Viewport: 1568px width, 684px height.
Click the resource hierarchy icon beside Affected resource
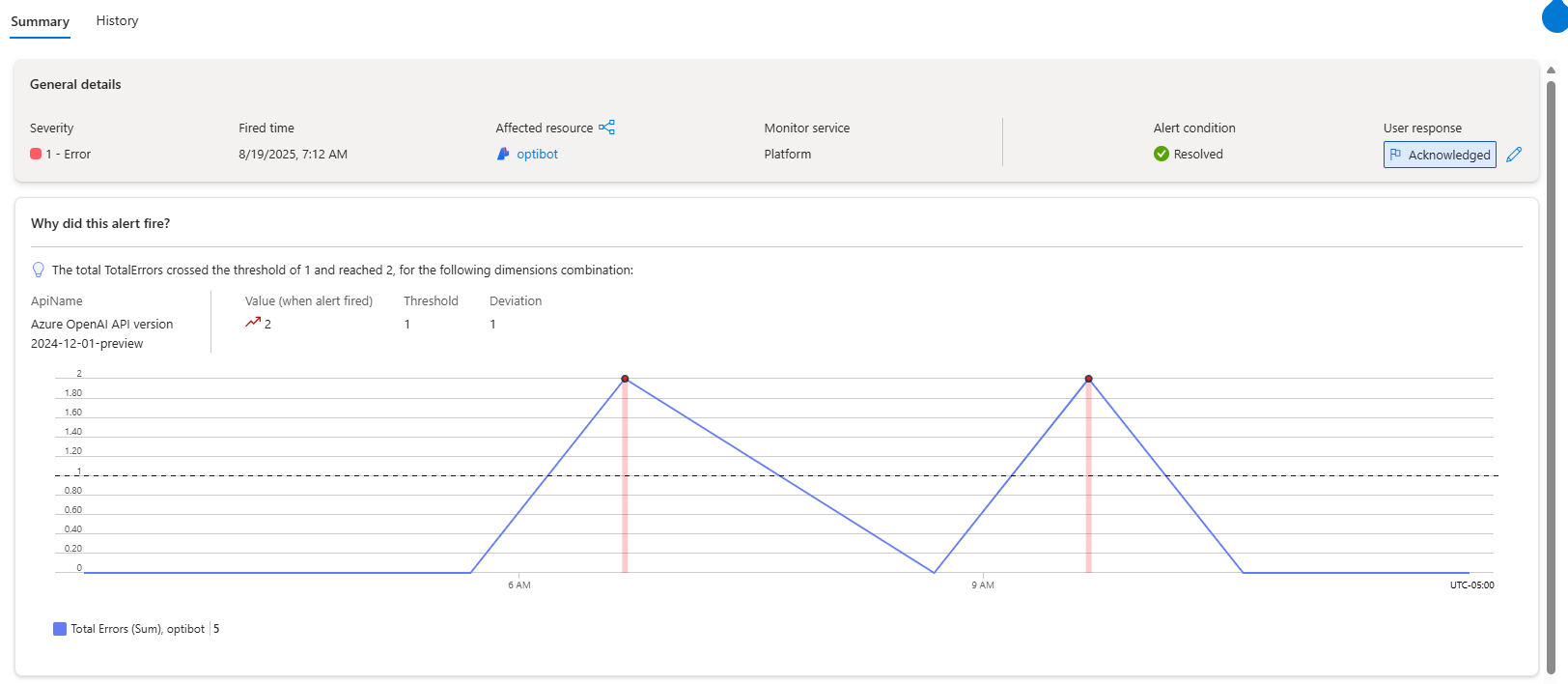point(606,128)
